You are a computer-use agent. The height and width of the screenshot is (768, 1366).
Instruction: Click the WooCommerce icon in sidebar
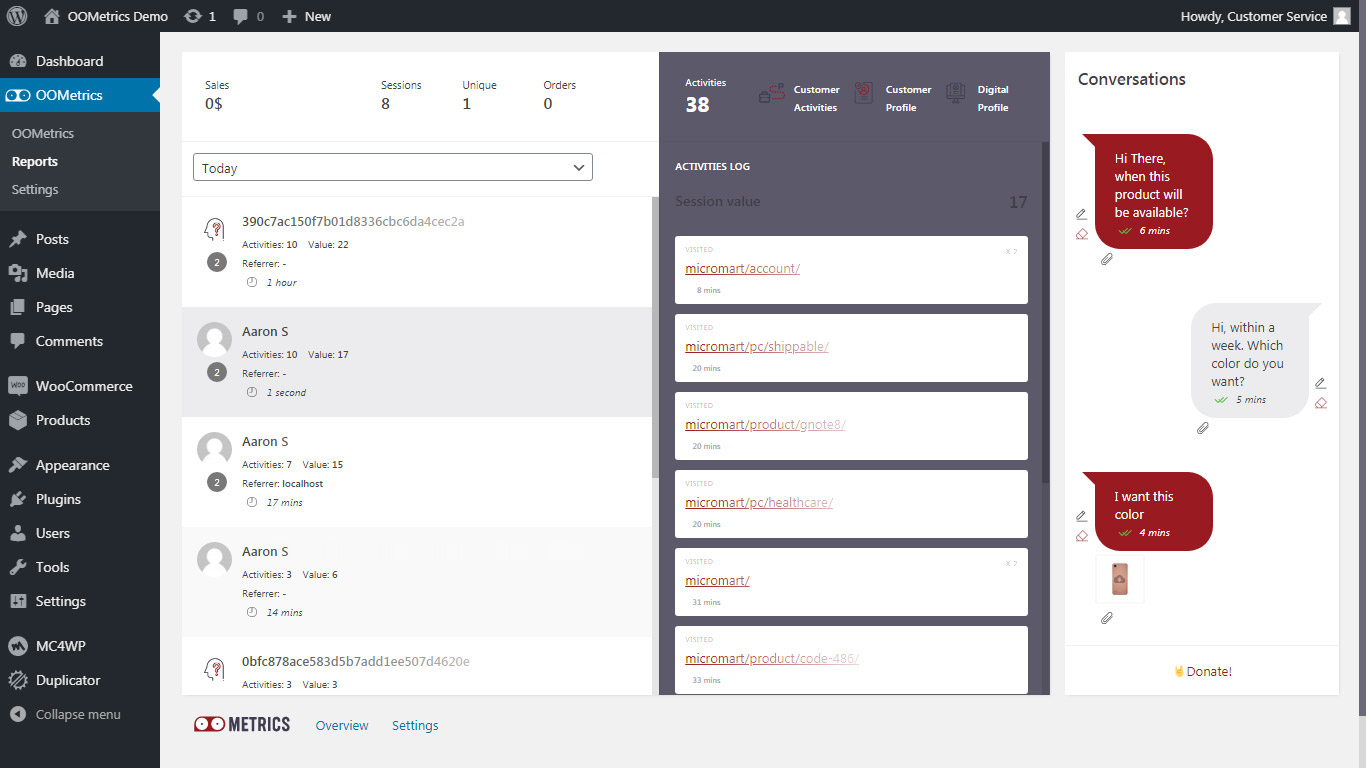pos(18,386)
